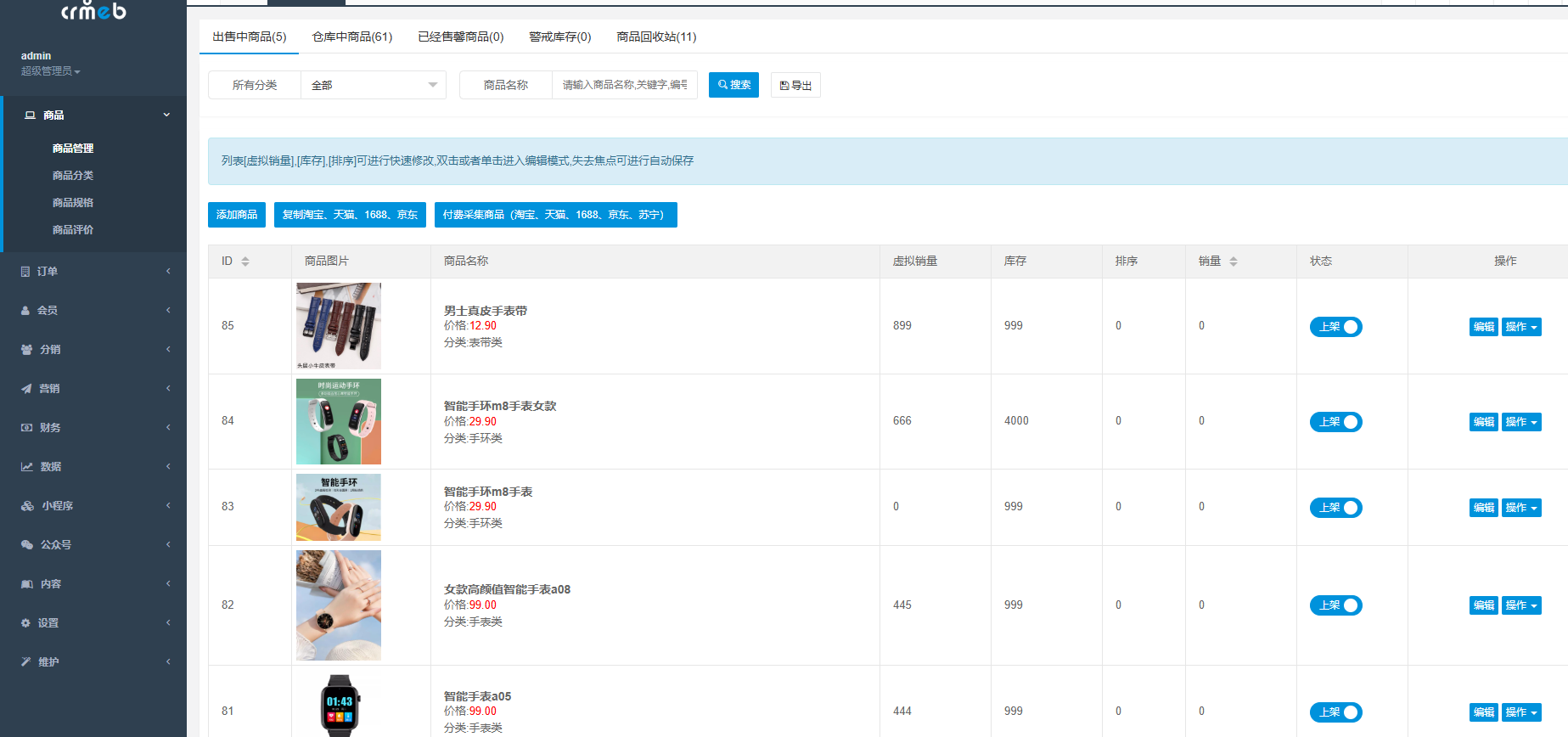Click the 数据 chart icon in sidebar

[x=27, y=466]
